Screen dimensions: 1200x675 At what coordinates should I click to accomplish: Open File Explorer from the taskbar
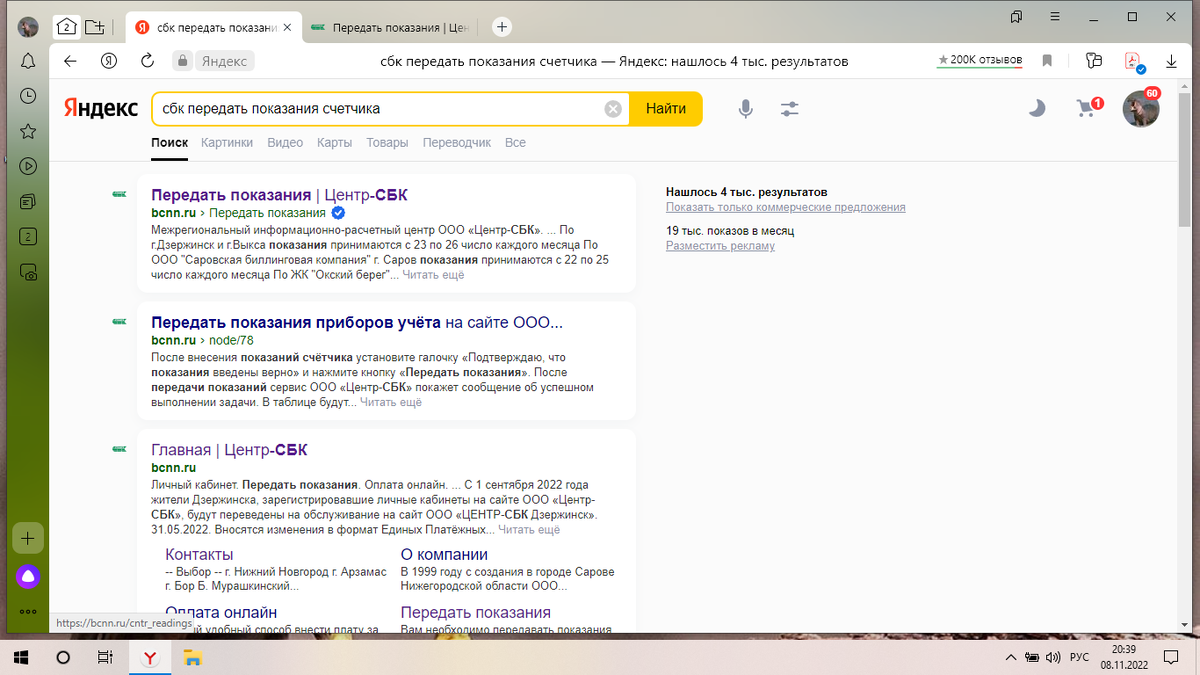[x=191, y=658]
